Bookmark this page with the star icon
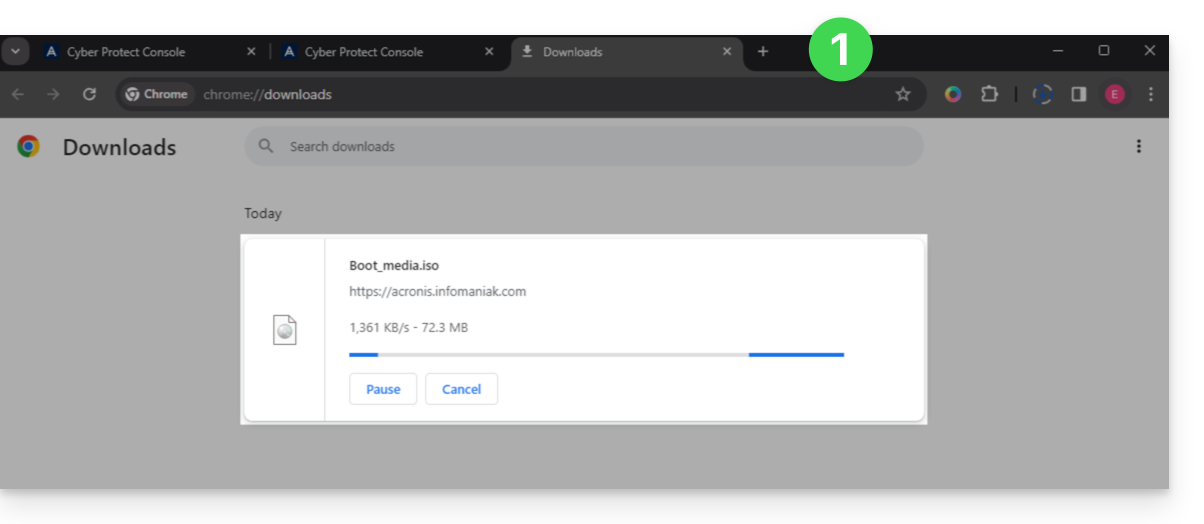Image resolution: width=1204 pixels, height=524 pixels. 903,94
